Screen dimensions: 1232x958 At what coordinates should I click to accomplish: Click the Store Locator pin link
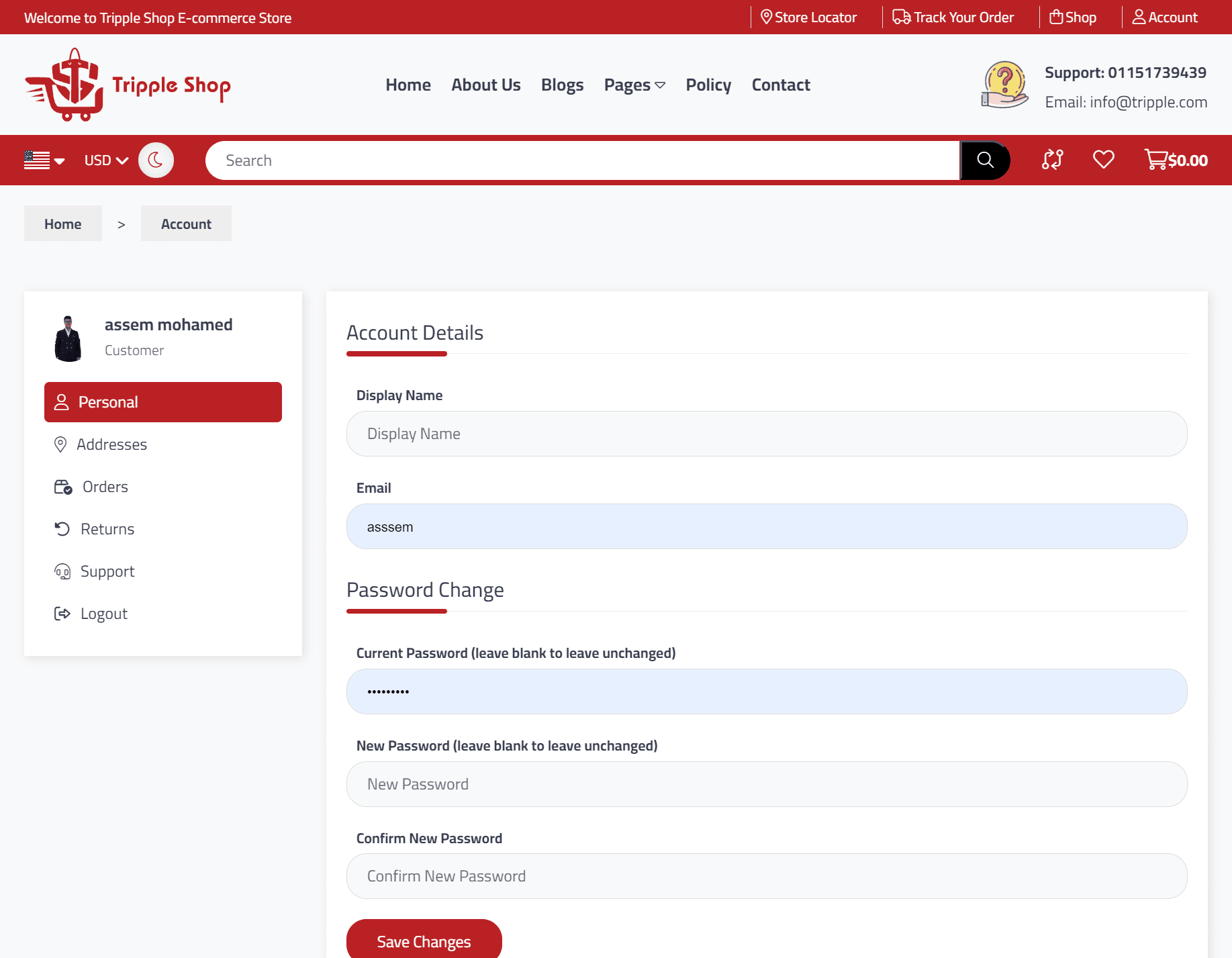(x=808, y=17)
